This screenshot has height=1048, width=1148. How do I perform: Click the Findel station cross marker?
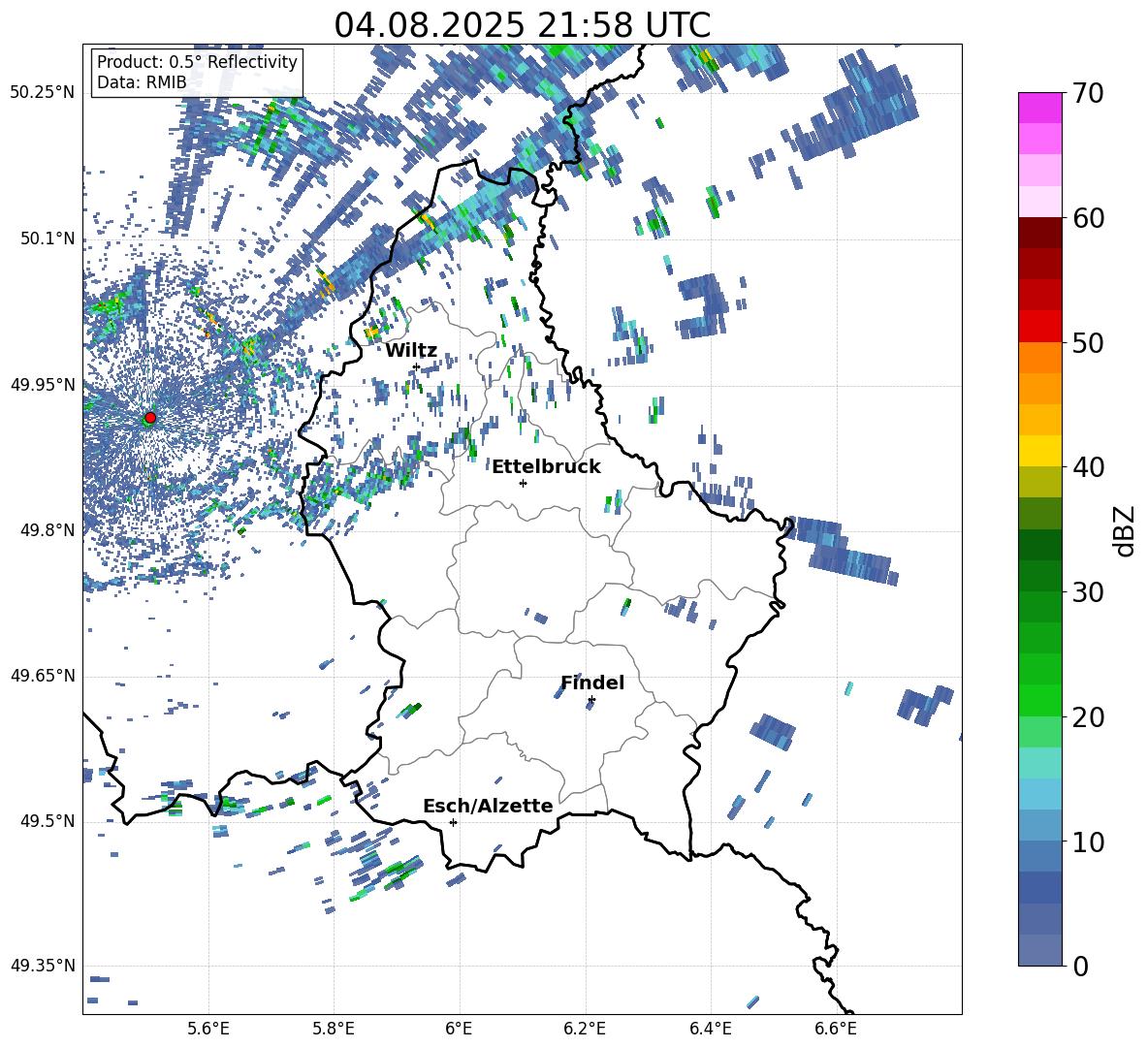click(x=591, y=700)
